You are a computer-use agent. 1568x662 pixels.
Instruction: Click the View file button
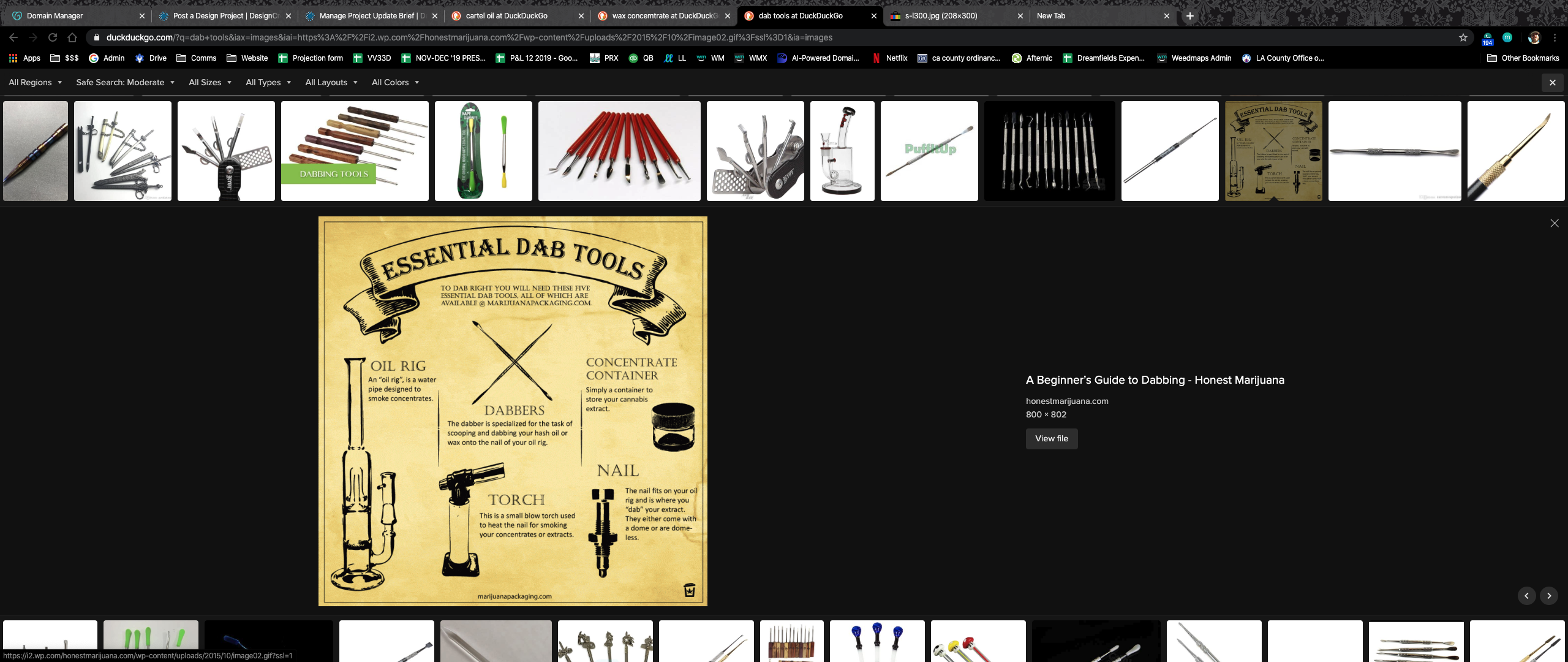point(1051,439)
